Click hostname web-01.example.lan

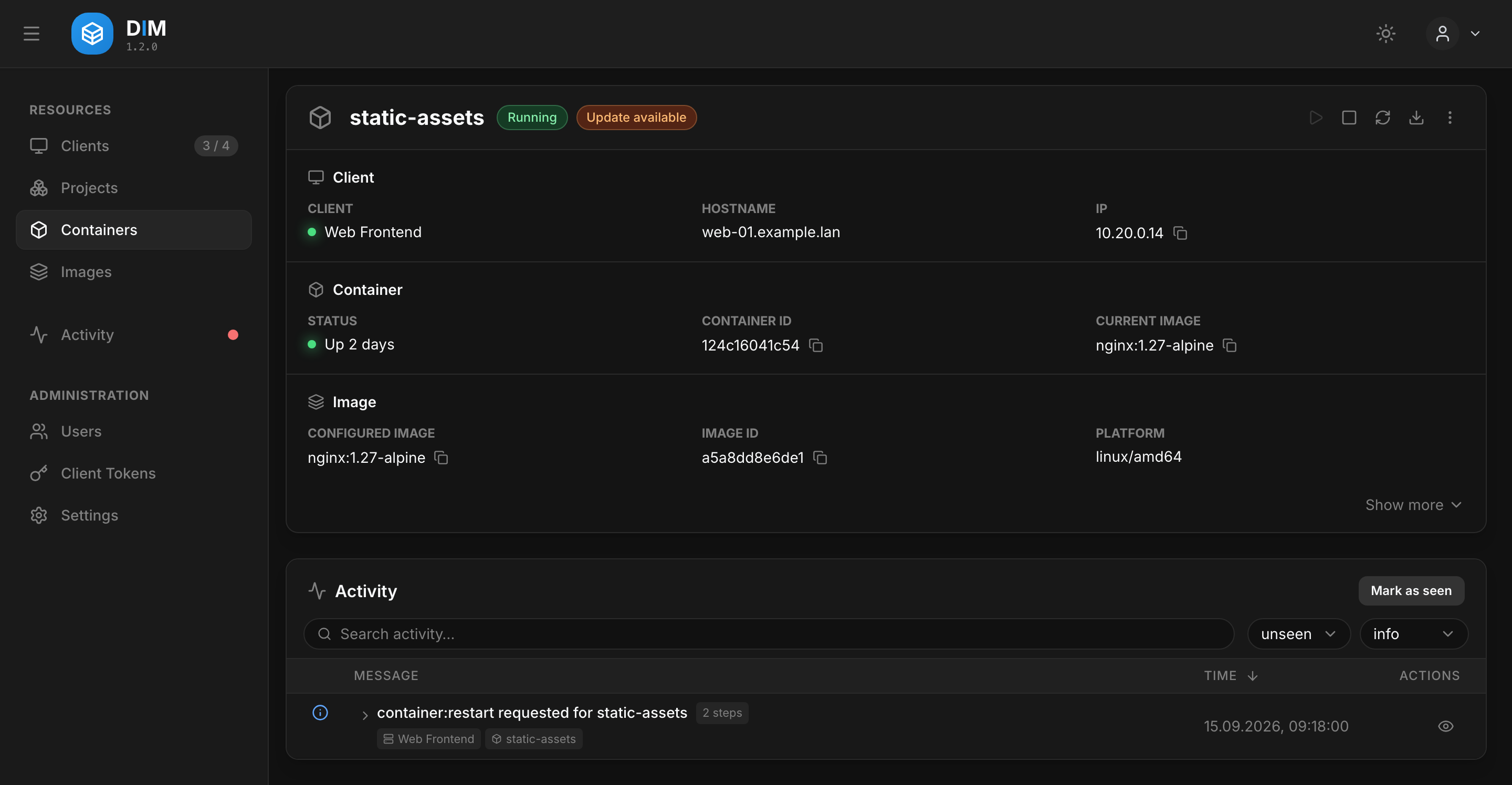771,232
